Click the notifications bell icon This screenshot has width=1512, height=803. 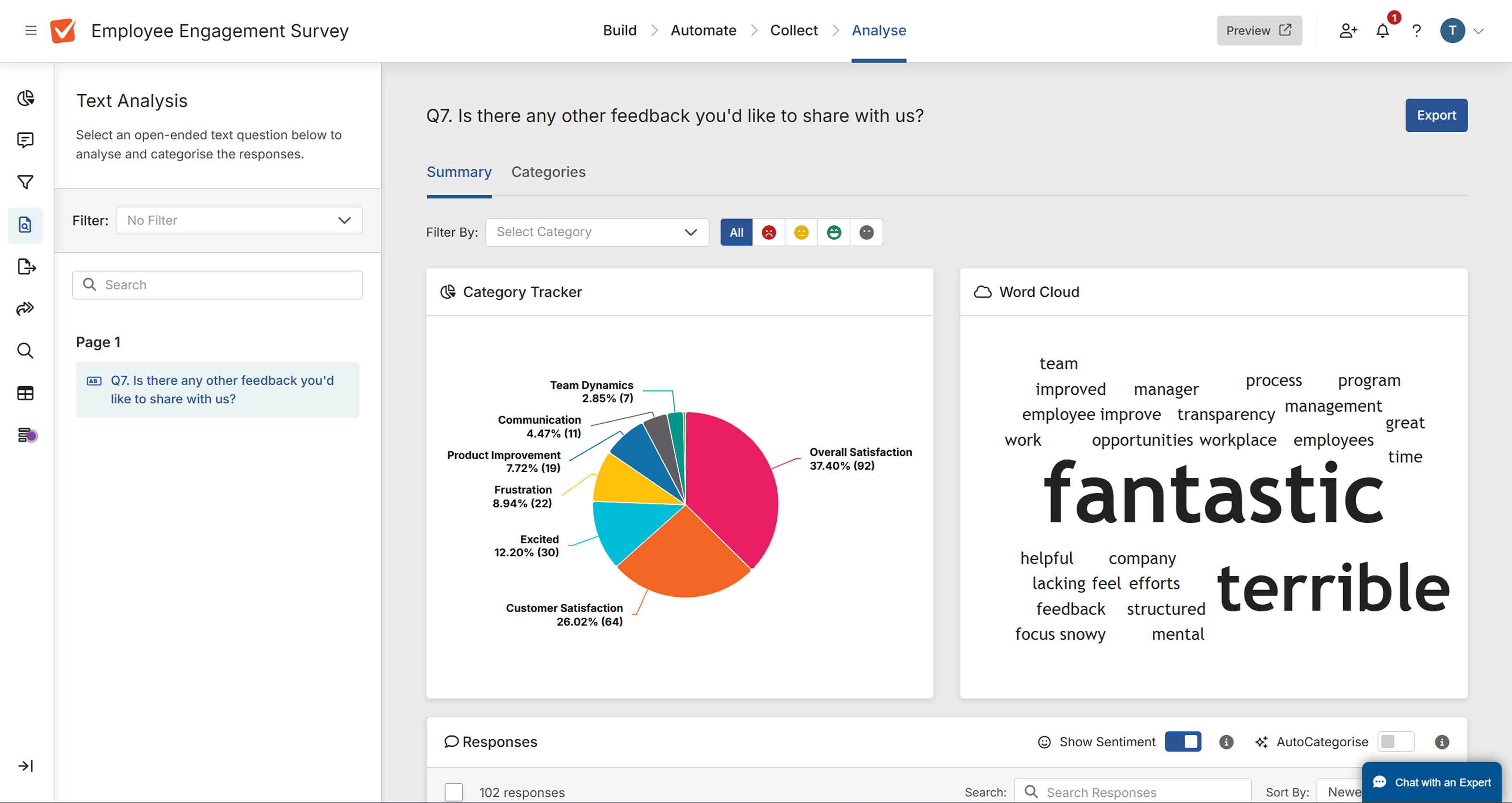point(1382,31)
